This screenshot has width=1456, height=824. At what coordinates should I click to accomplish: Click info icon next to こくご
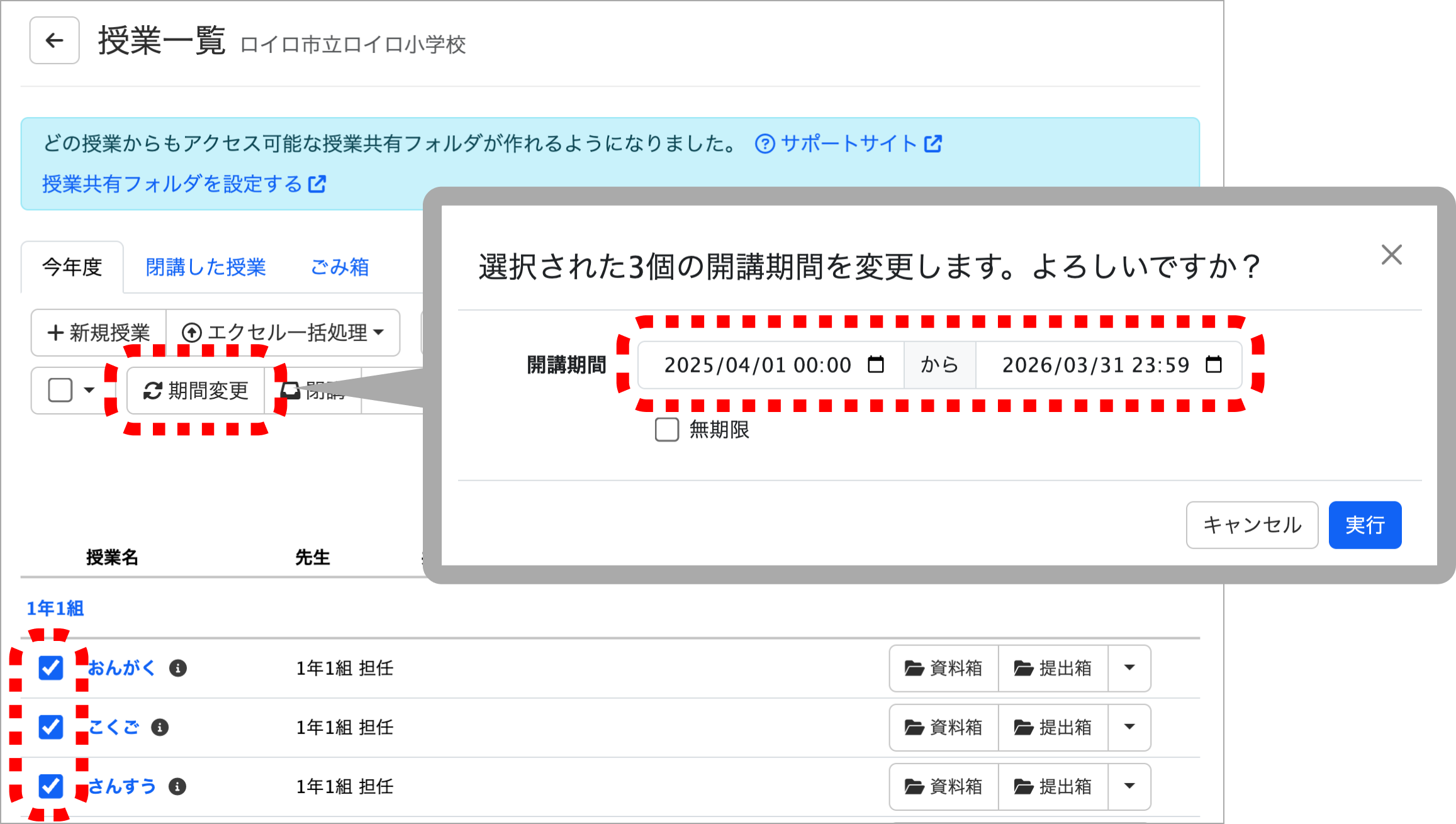click(x=160, y=728)
